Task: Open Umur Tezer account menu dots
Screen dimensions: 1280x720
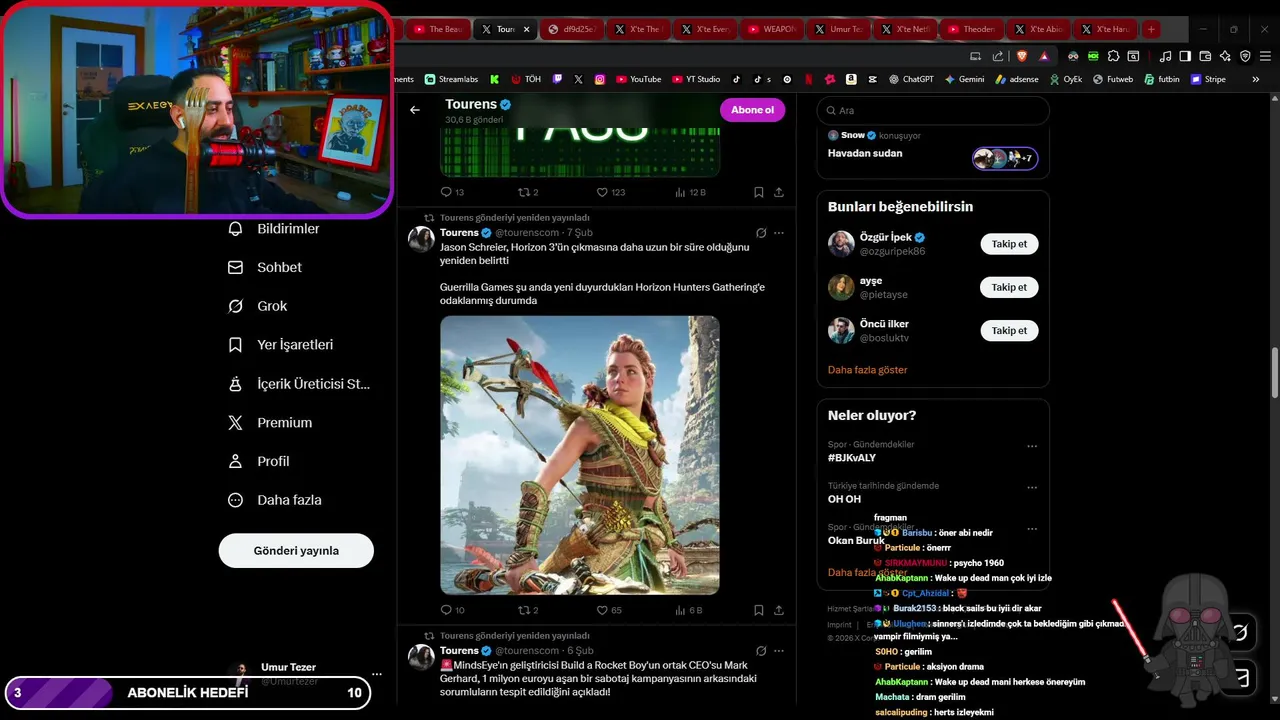Action: click(376, 674)
